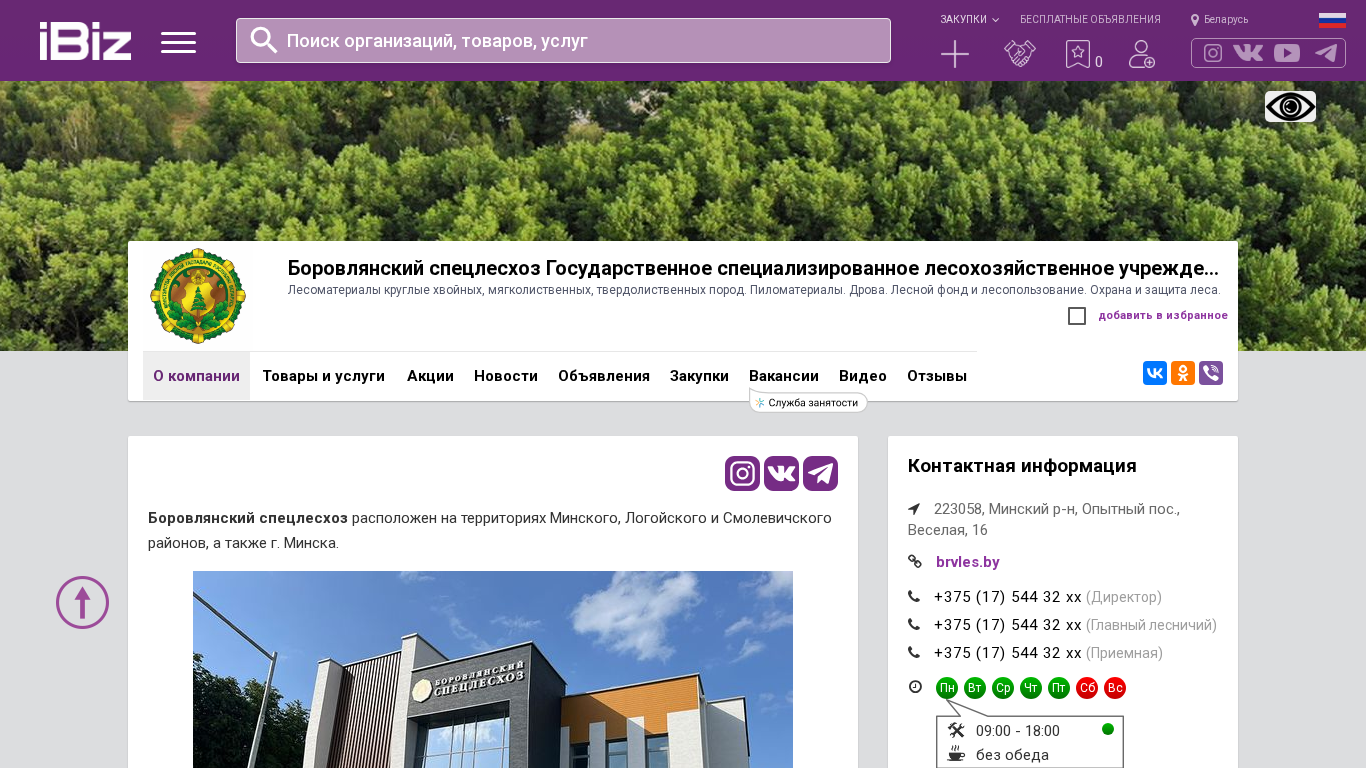The width and height of the screenshot is (1366, 768).
Task: Open the handshake partners icon
Action: pos(1020,54)
